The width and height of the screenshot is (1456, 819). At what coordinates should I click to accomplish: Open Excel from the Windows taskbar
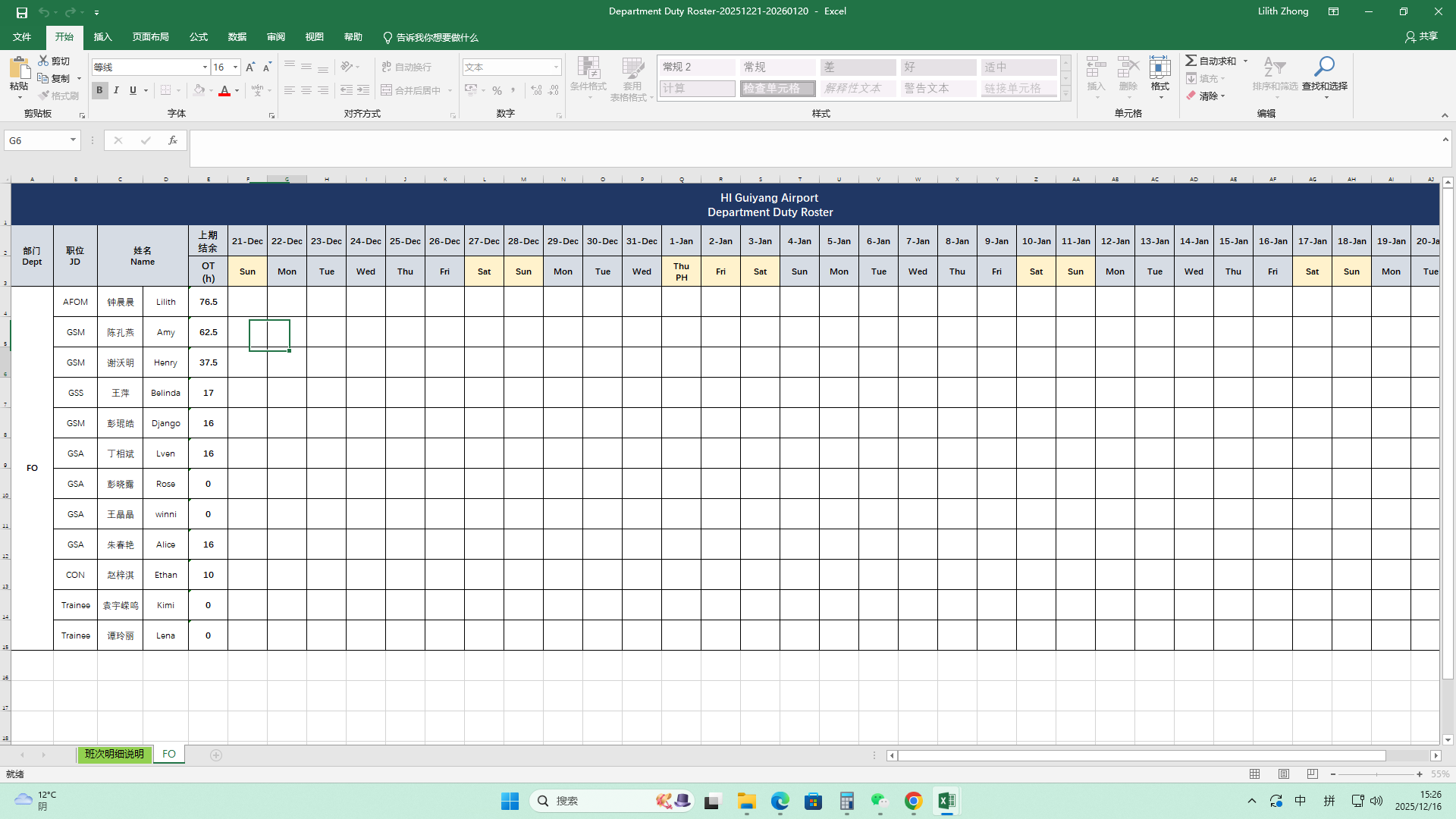coord(946,801)
